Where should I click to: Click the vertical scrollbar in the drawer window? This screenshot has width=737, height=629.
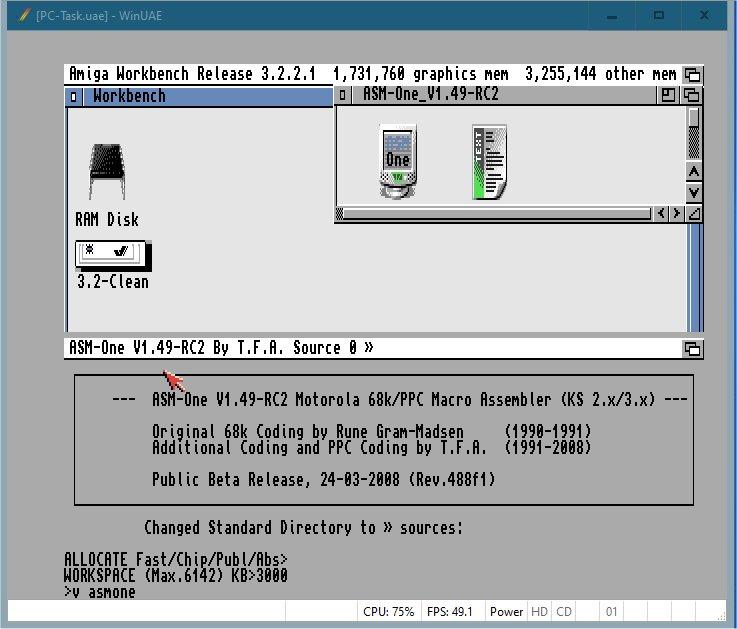(x=694, y=133)
